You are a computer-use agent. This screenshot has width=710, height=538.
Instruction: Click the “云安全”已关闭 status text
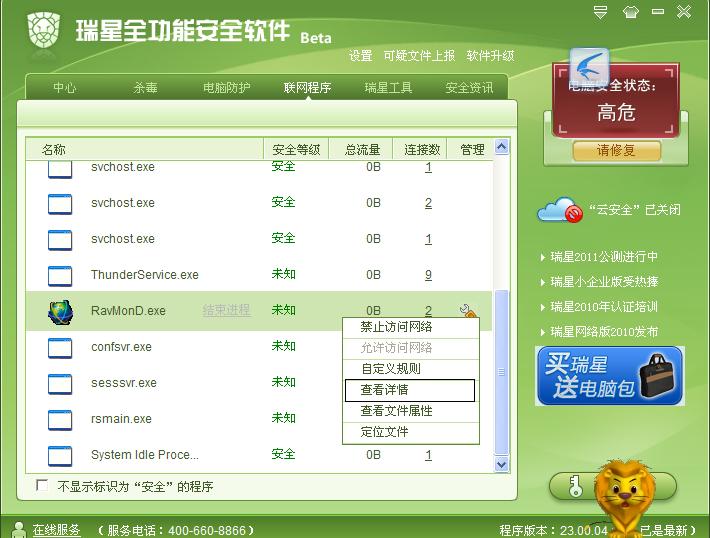(634, 210)
